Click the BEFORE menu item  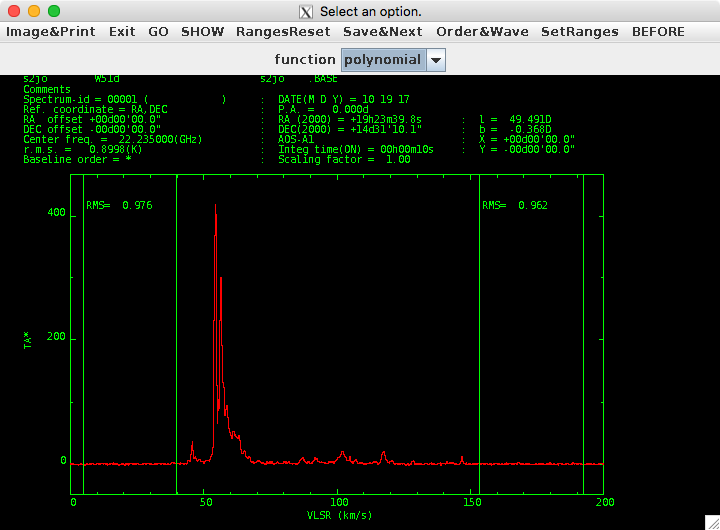pyautogui.click(x=658, y=32)
